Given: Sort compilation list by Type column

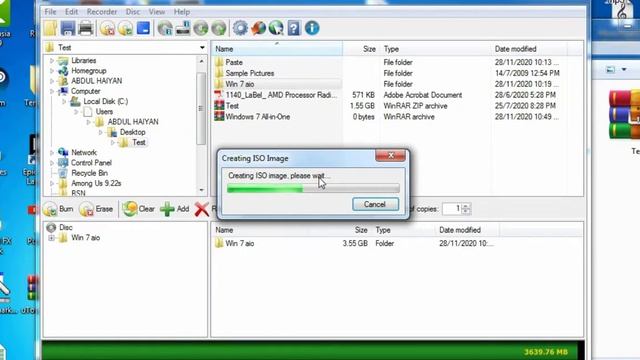Looking at the screenshot, I should (404, 230).
